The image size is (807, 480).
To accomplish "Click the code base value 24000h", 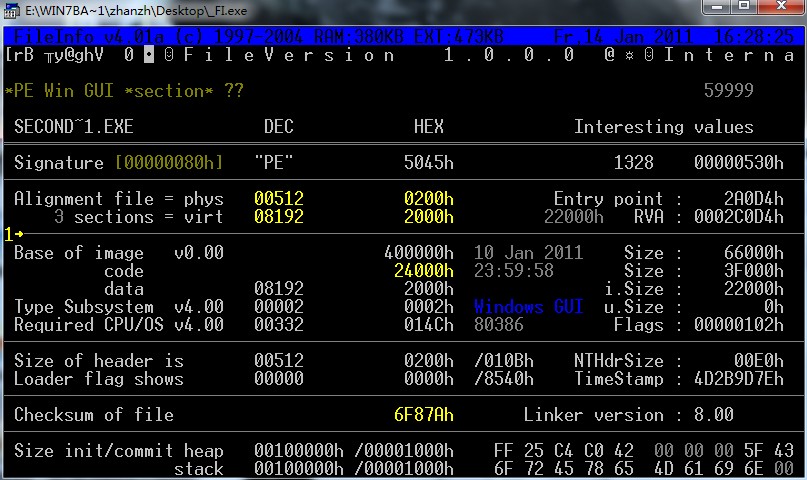I will (x=424, y=271).
